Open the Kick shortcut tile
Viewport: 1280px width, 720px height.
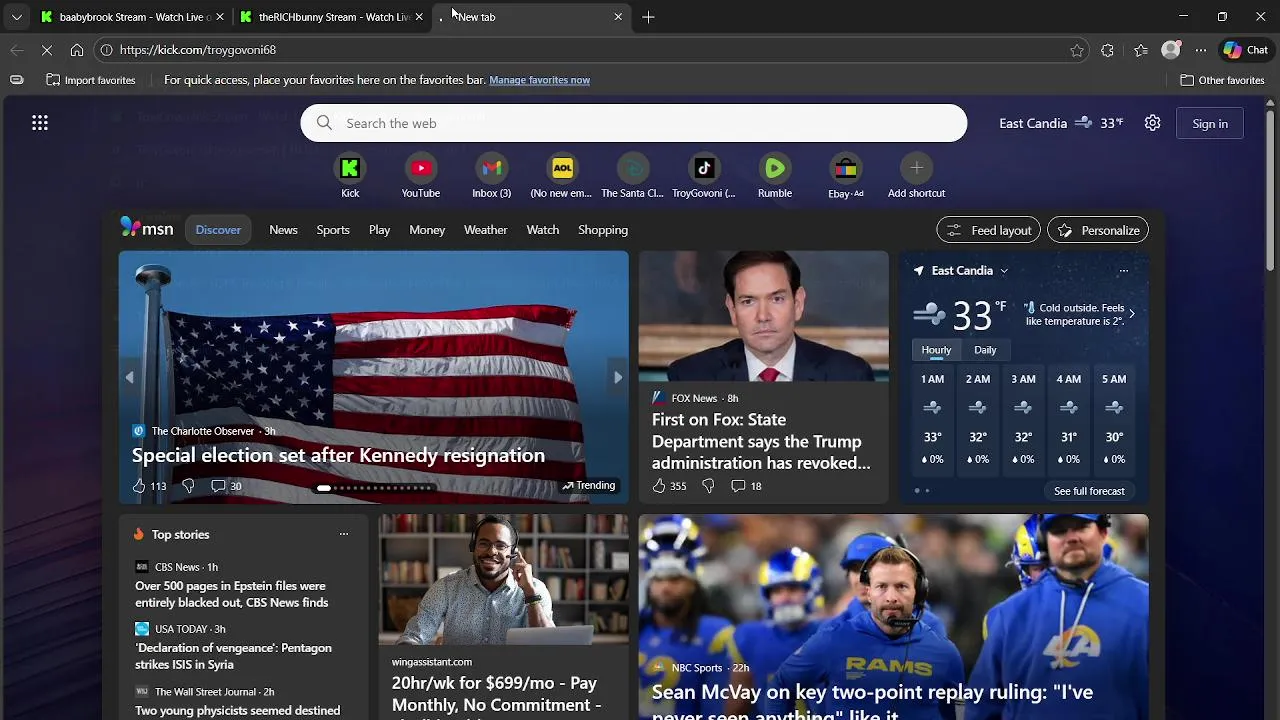(x=350, y=177)
